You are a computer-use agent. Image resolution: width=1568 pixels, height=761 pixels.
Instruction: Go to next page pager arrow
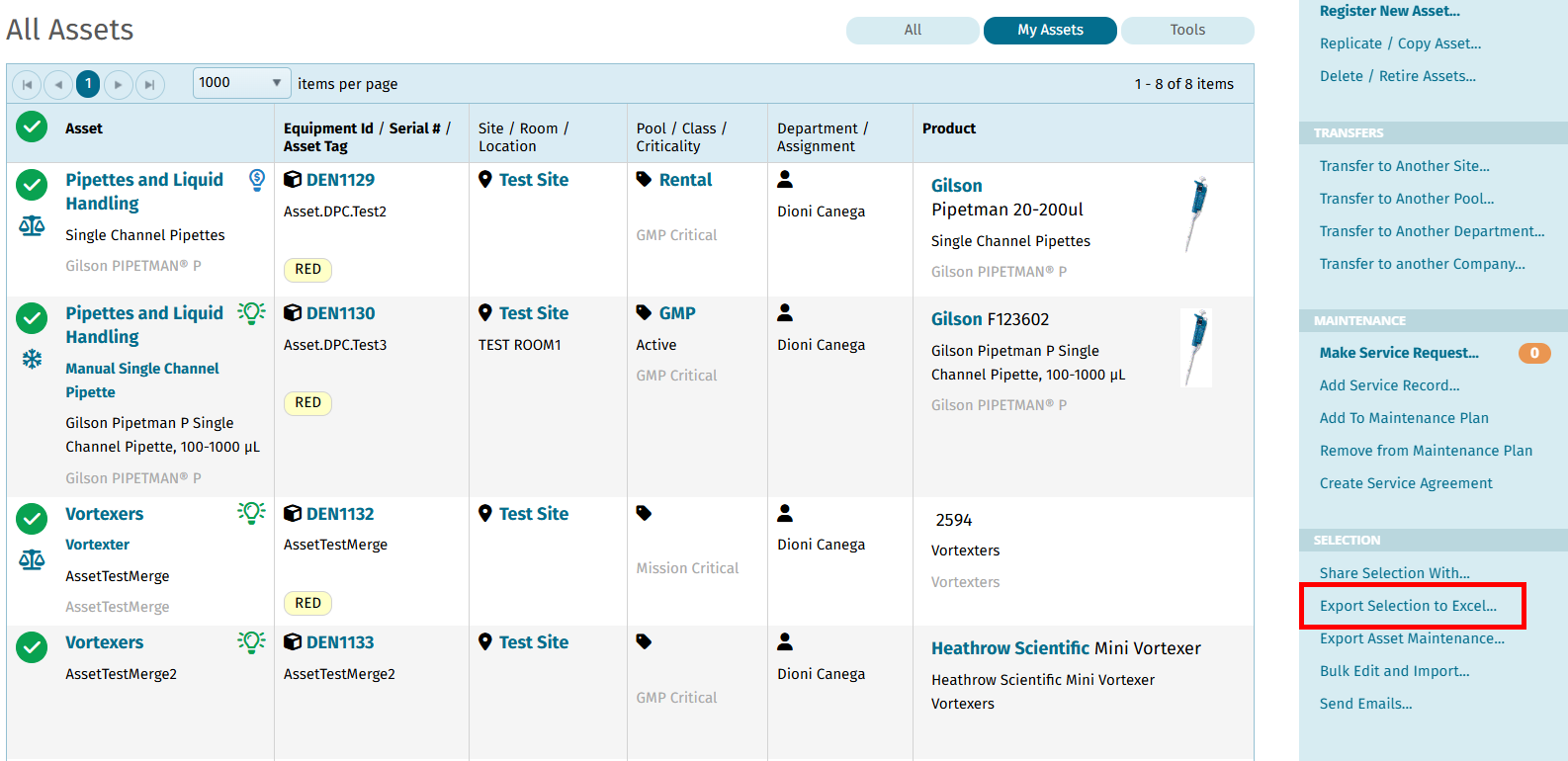pyautogui.click(x=119, y=84)
